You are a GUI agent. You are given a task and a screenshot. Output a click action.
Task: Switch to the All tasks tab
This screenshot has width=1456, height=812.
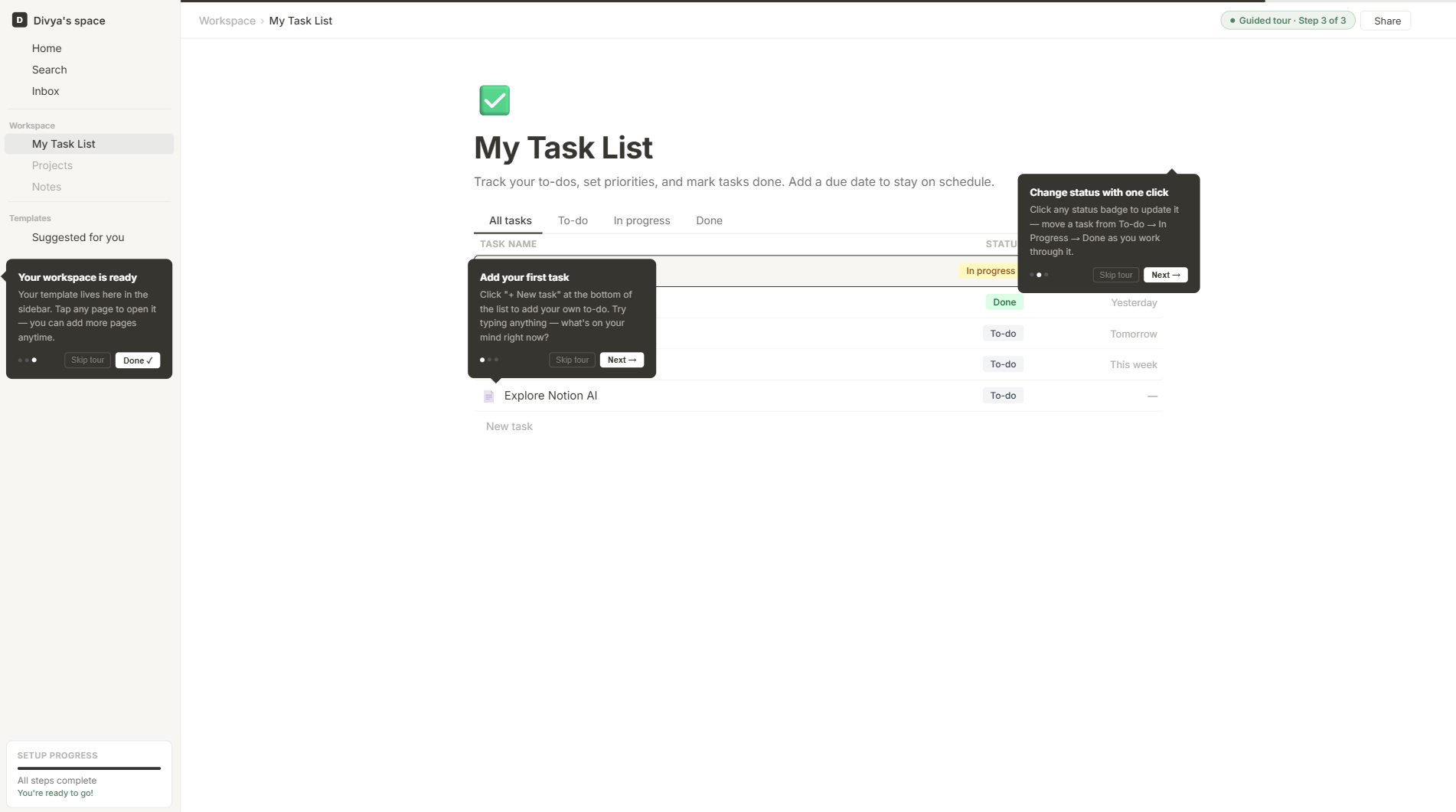pyautogui.click(x=510, y=220)
